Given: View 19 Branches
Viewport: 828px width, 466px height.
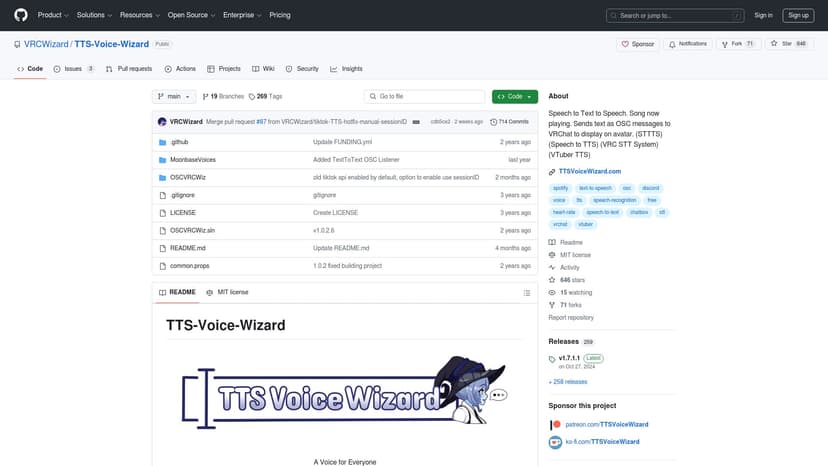Looking at the screenshot, I should tap(223, 96).
